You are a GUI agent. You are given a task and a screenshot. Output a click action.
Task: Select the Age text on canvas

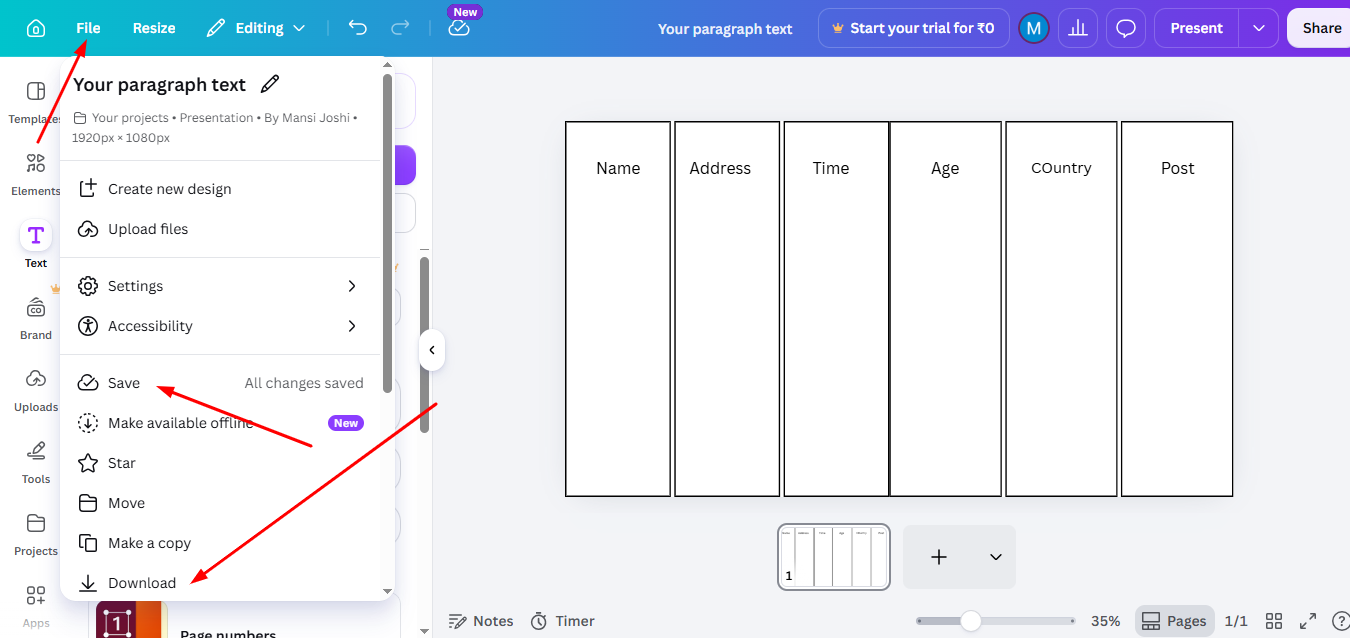point(945,168)
